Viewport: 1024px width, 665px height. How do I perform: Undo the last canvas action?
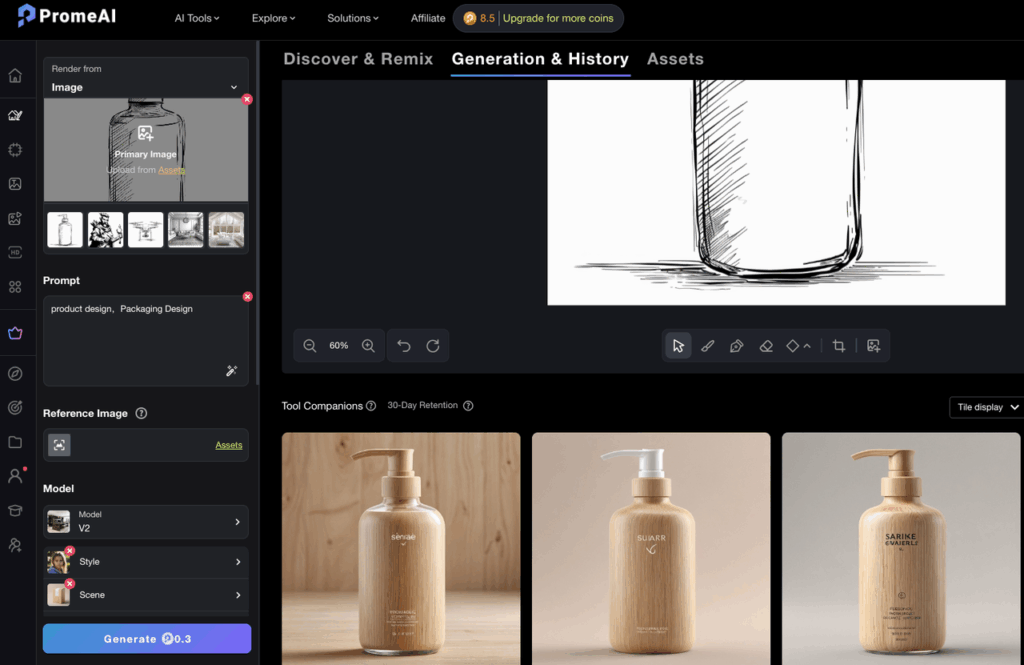pos(404,346)
